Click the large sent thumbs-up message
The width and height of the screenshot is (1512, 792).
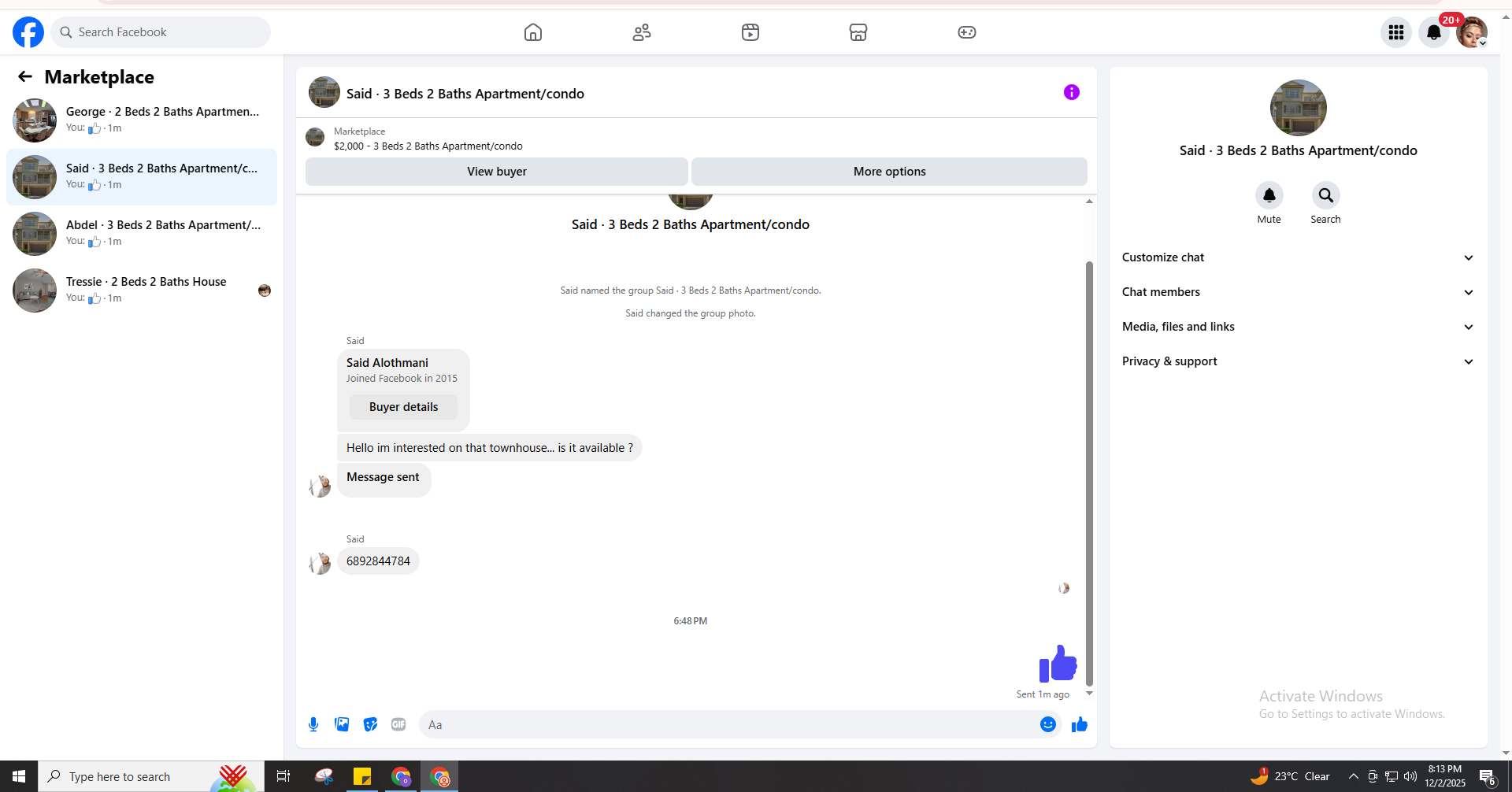(x=1058, y=664)
